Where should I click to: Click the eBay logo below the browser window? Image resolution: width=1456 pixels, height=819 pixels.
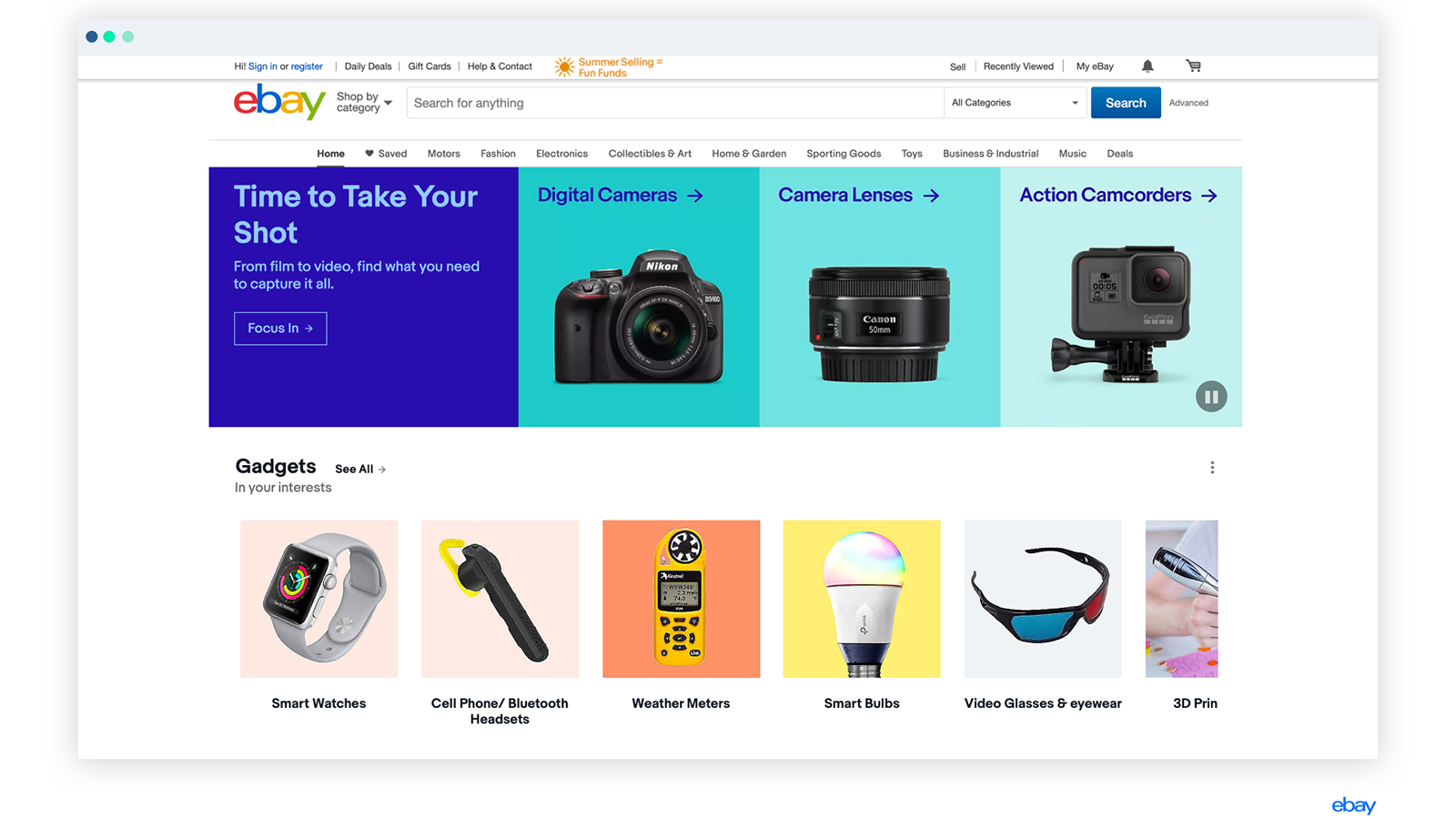(x=1353, y=805)
